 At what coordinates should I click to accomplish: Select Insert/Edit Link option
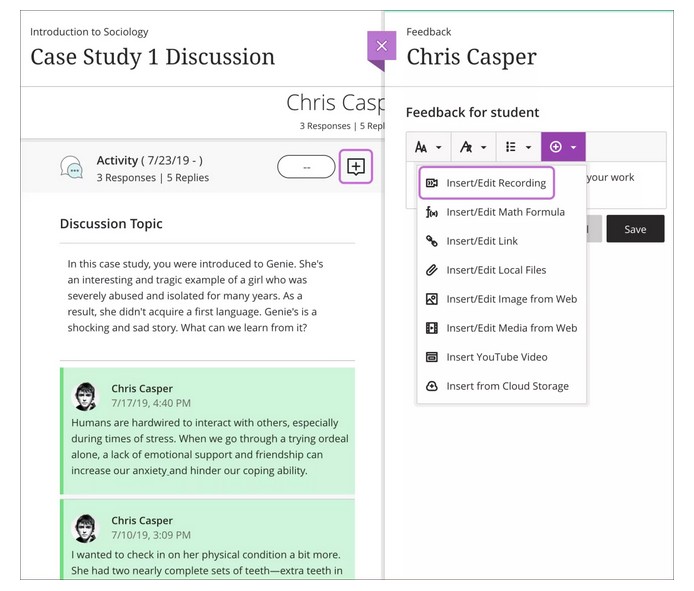tap(482, 241)
